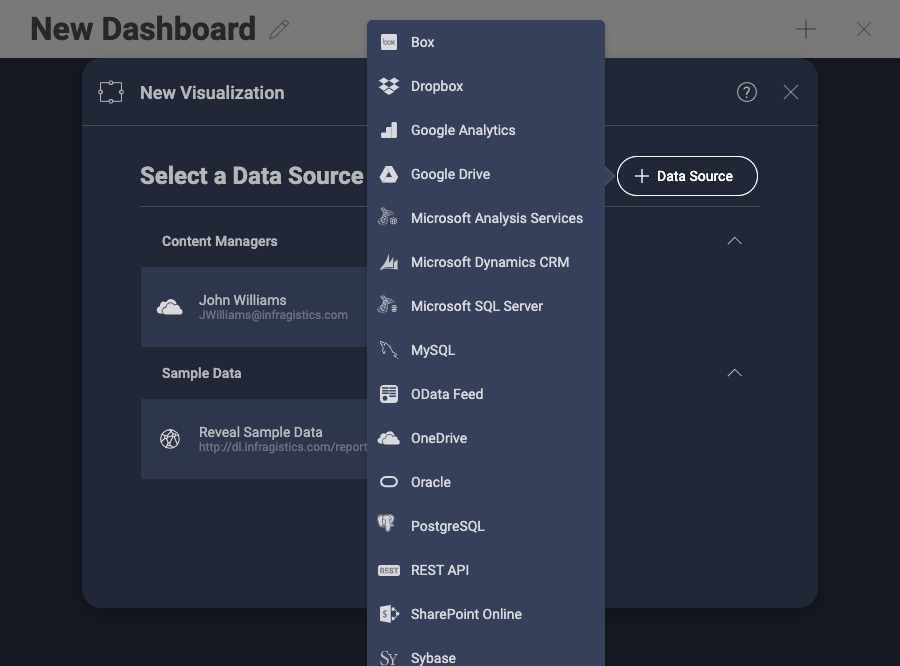Click the Select a Data Source heading

(x=252, y=176)
